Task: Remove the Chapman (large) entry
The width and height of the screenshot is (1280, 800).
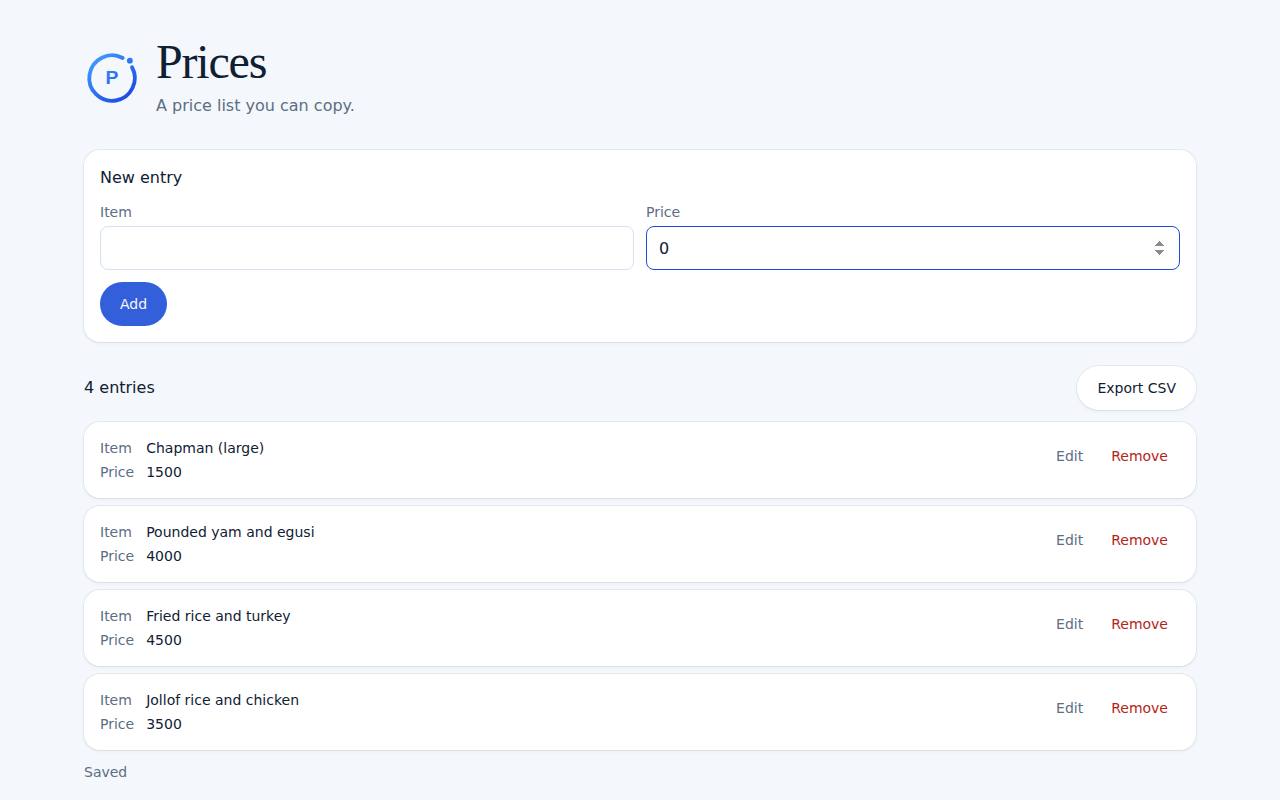Action: (x=1139, y=456)
